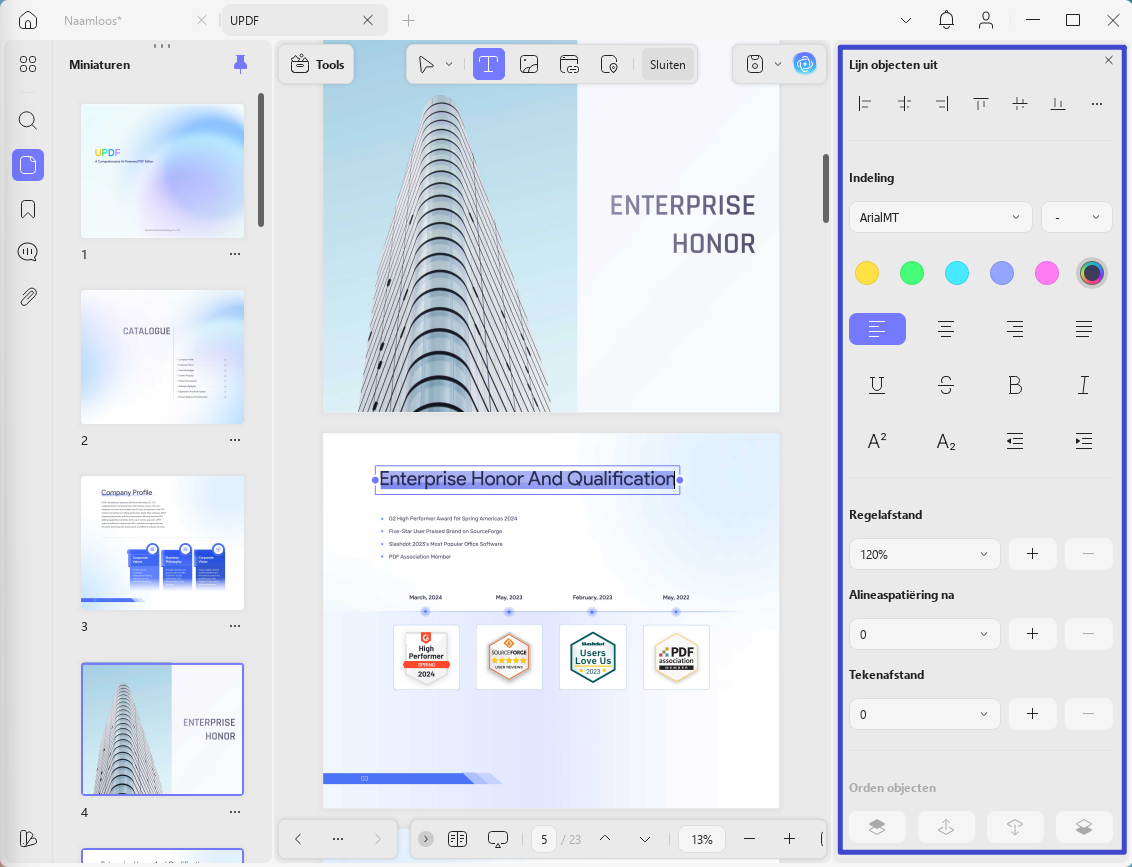1132x867 pixels.
Task: Open the bookmarks sidebar panel
Action: tap(28, 209)
